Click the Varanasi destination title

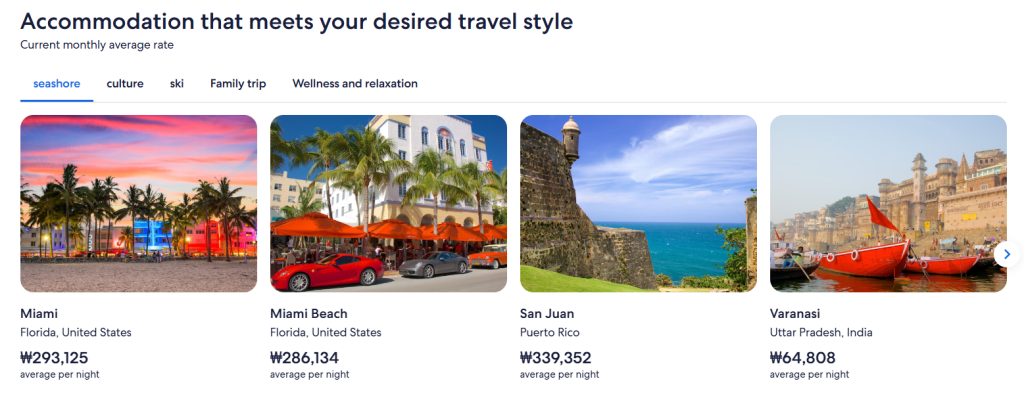point(797,313)
